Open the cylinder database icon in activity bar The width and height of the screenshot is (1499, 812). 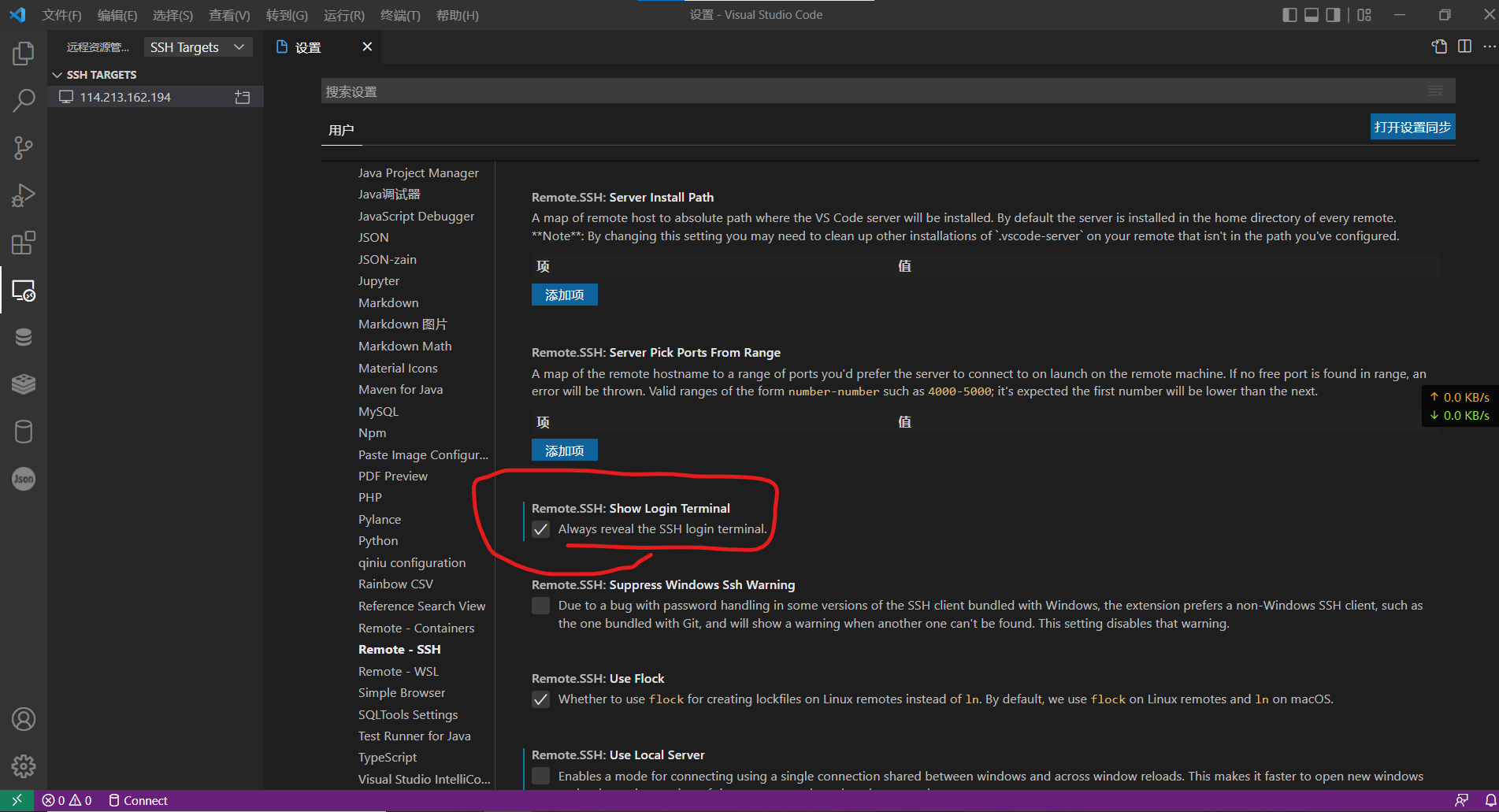pos(24,432)
